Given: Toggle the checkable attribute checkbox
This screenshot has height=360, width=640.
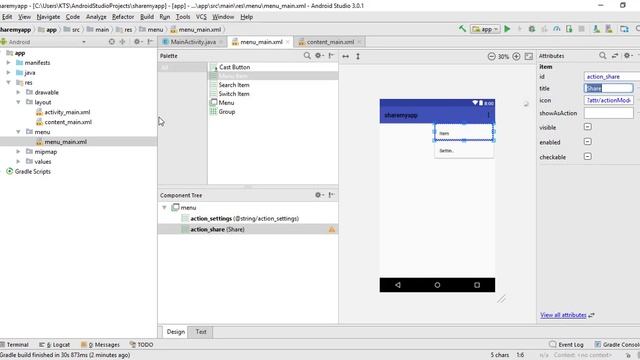Looking at the screenshot, I should coord(588,156).
